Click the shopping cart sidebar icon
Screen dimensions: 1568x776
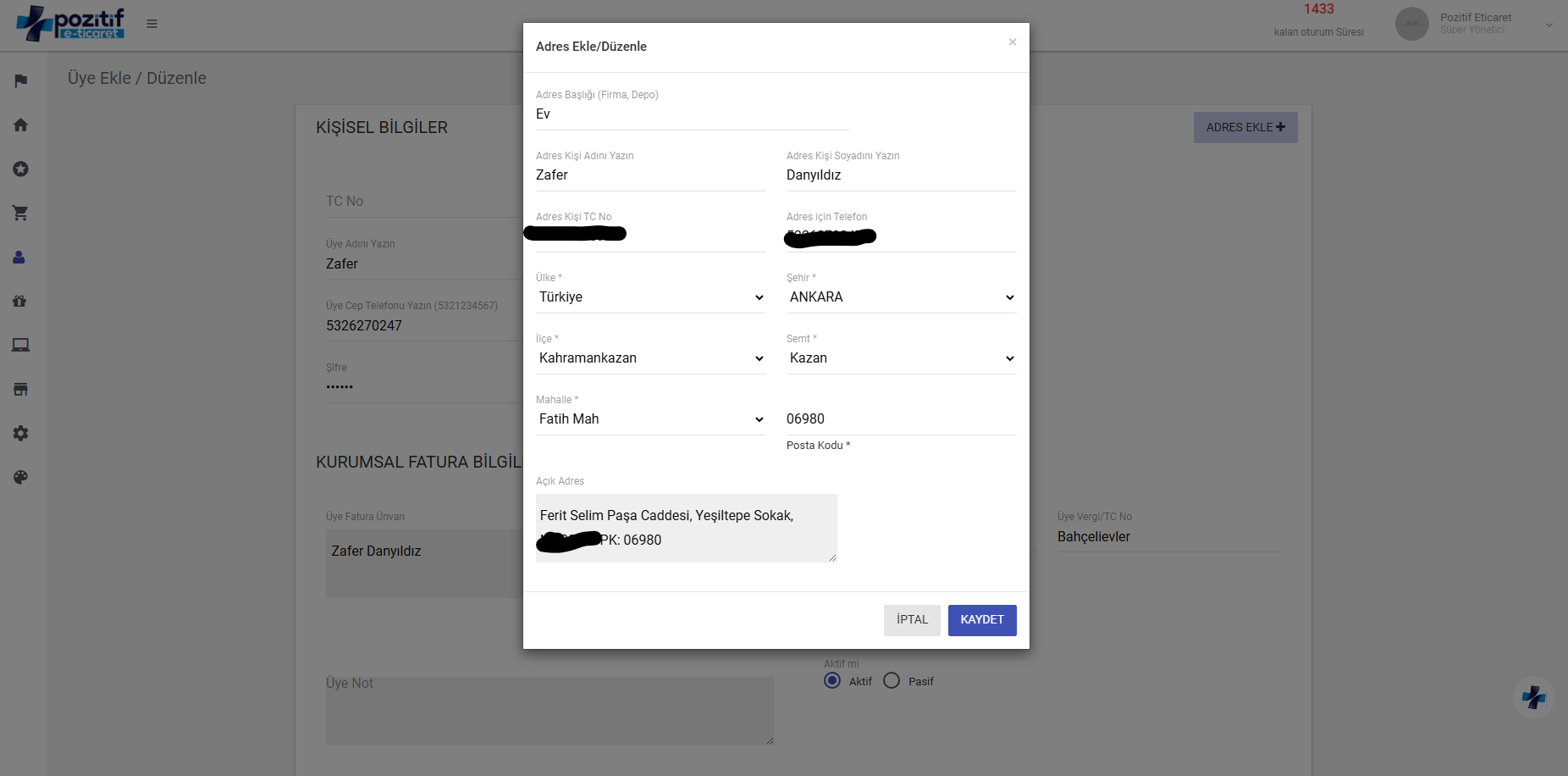21,213
